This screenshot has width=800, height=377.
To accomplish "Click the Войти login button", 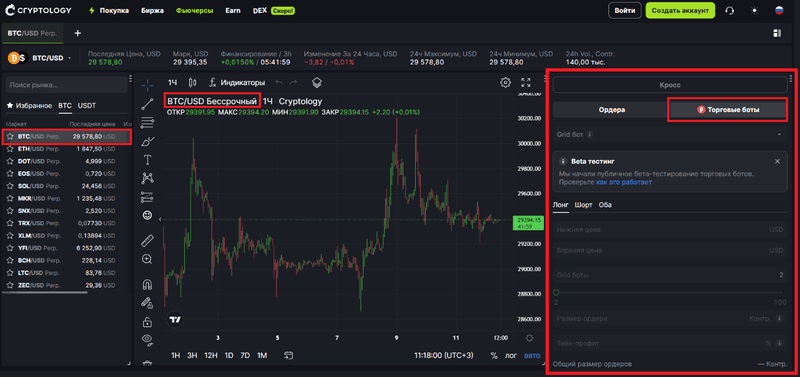I will point(624,10).
